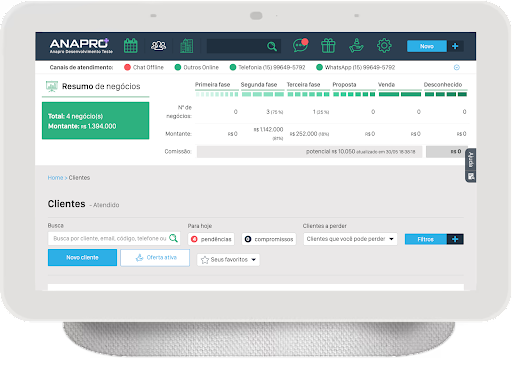Open Clientes que você pode perder dropdown

pos(350,239)
